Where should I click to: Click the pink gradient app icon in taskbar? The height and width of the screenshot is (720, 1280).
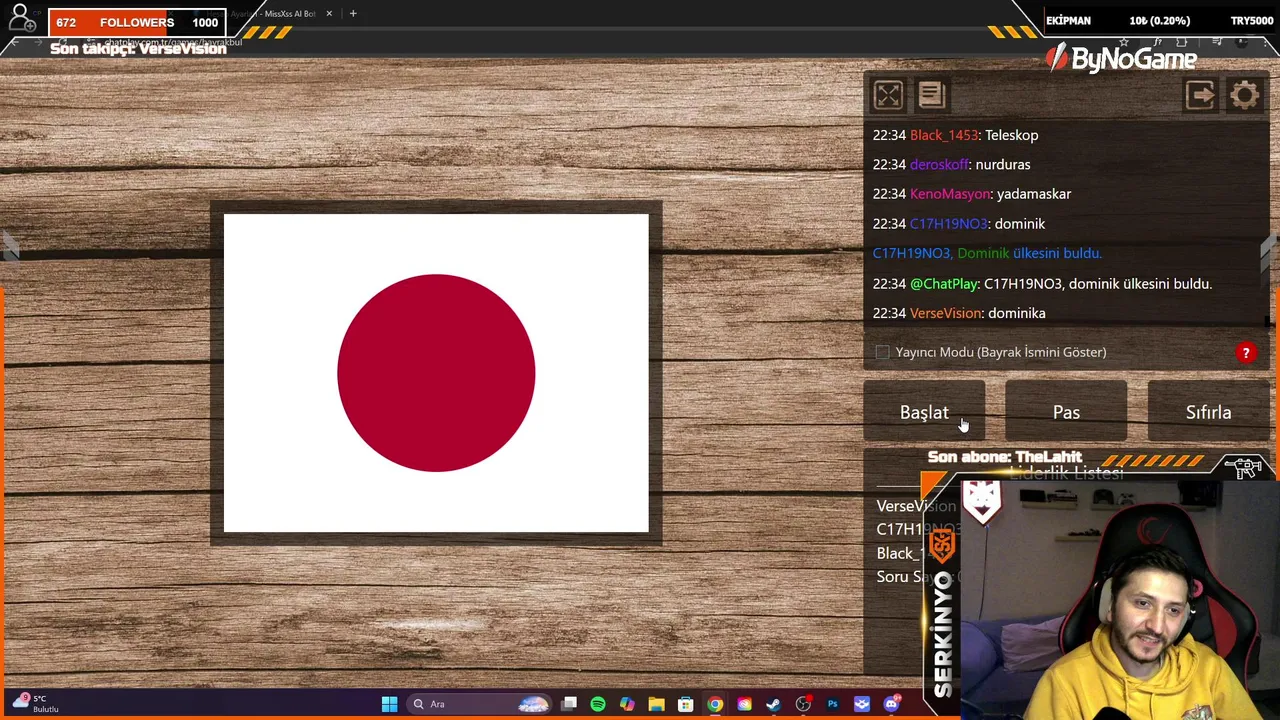[744, 704]
